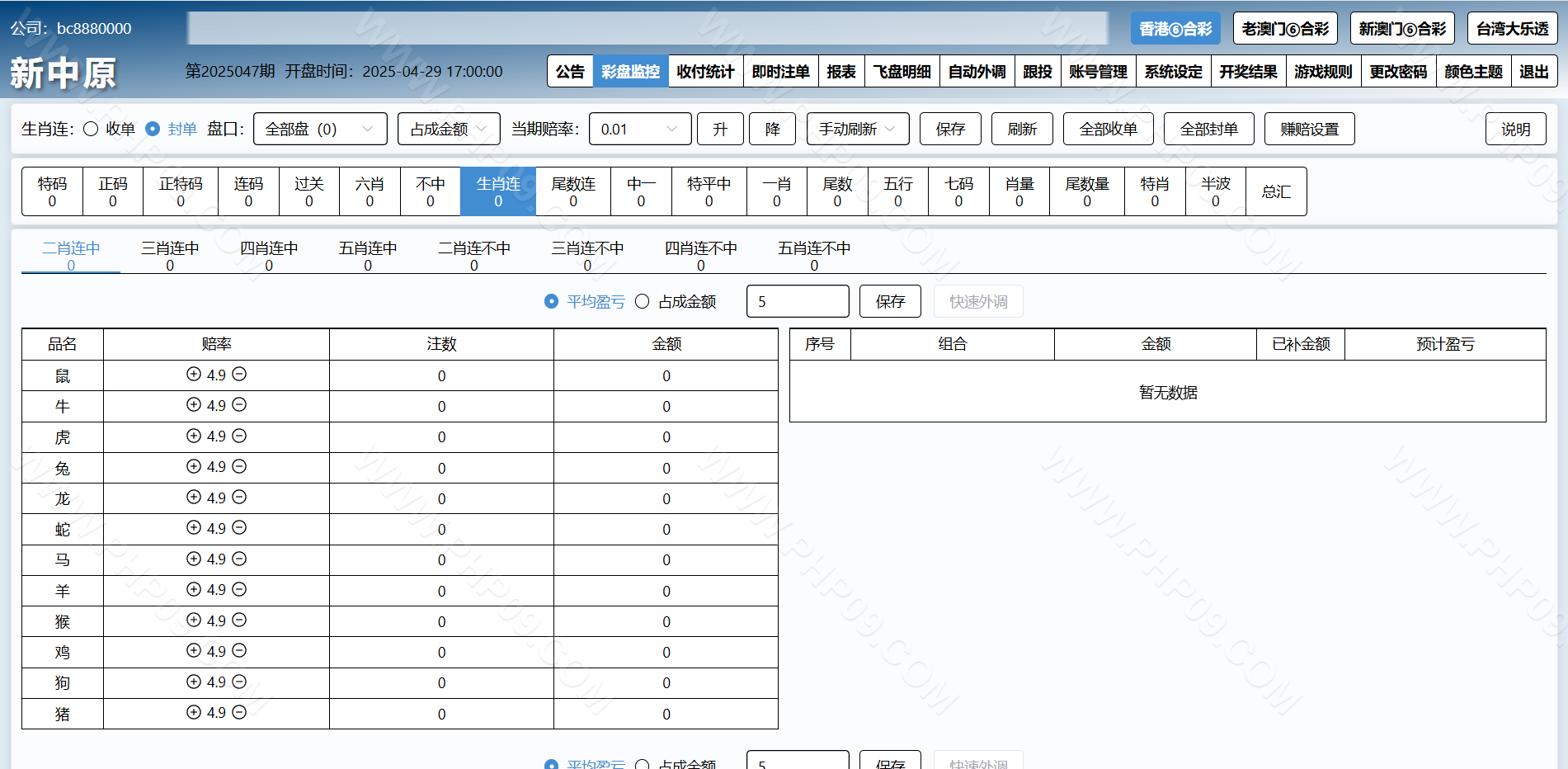Image resolution: width=1568 pixels, height=769 pixels.
Task: Choose the 占成金额 radio option above table
Action: point(643,302)
